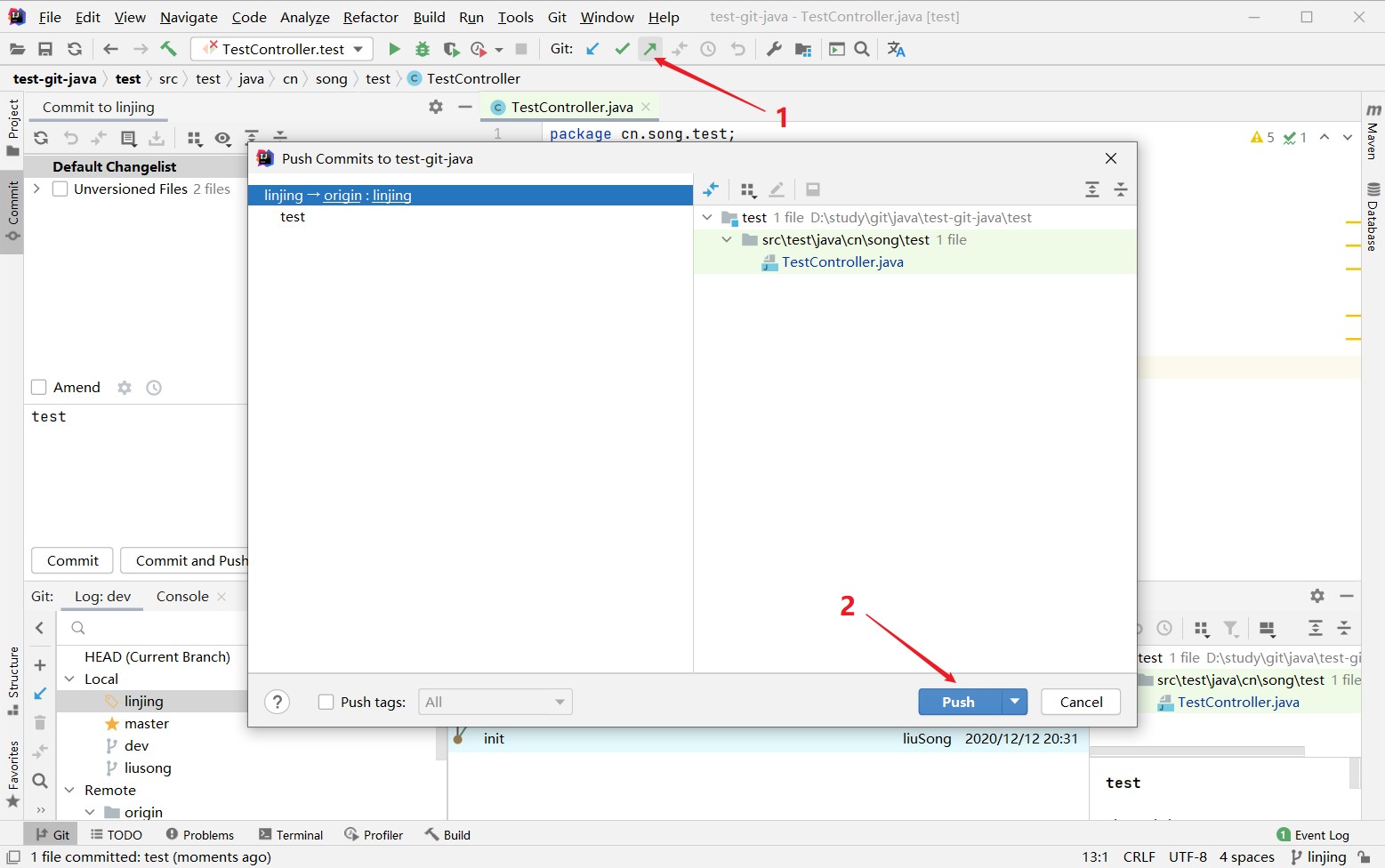Viewport: 1385px width, 868px height.
Task: Click the Build hammer icon
Action: pyautogui.click(x=168, y=49)
